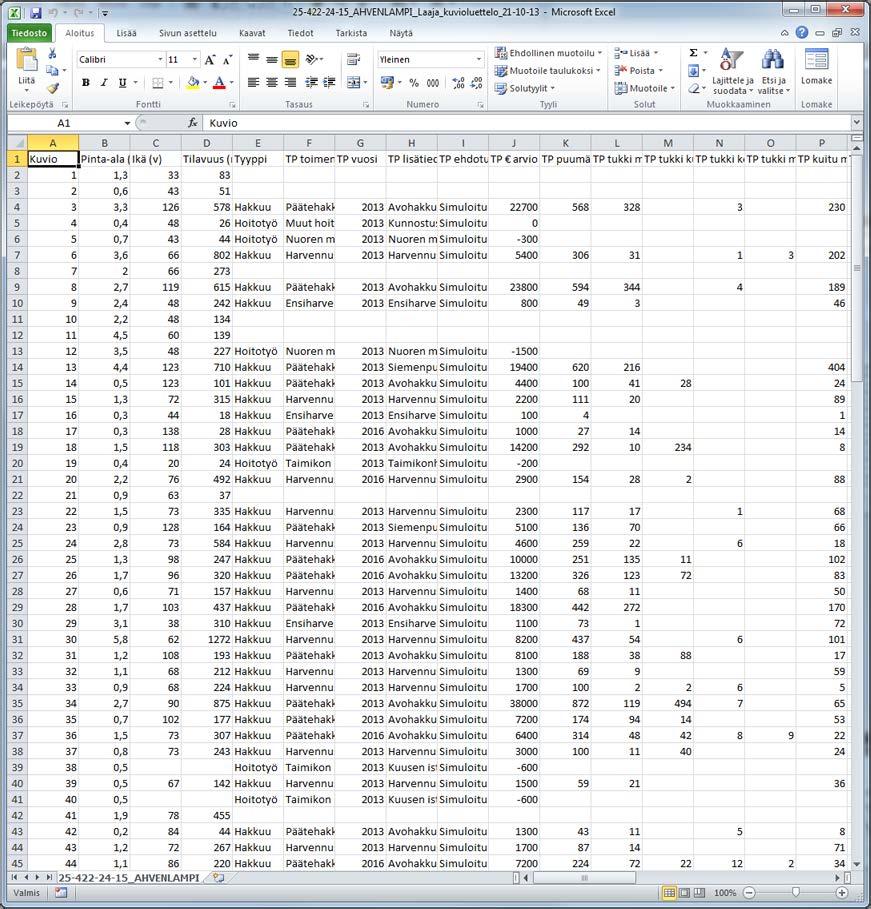
Task: Click the wrap text icon
Action: click(353, 59)
